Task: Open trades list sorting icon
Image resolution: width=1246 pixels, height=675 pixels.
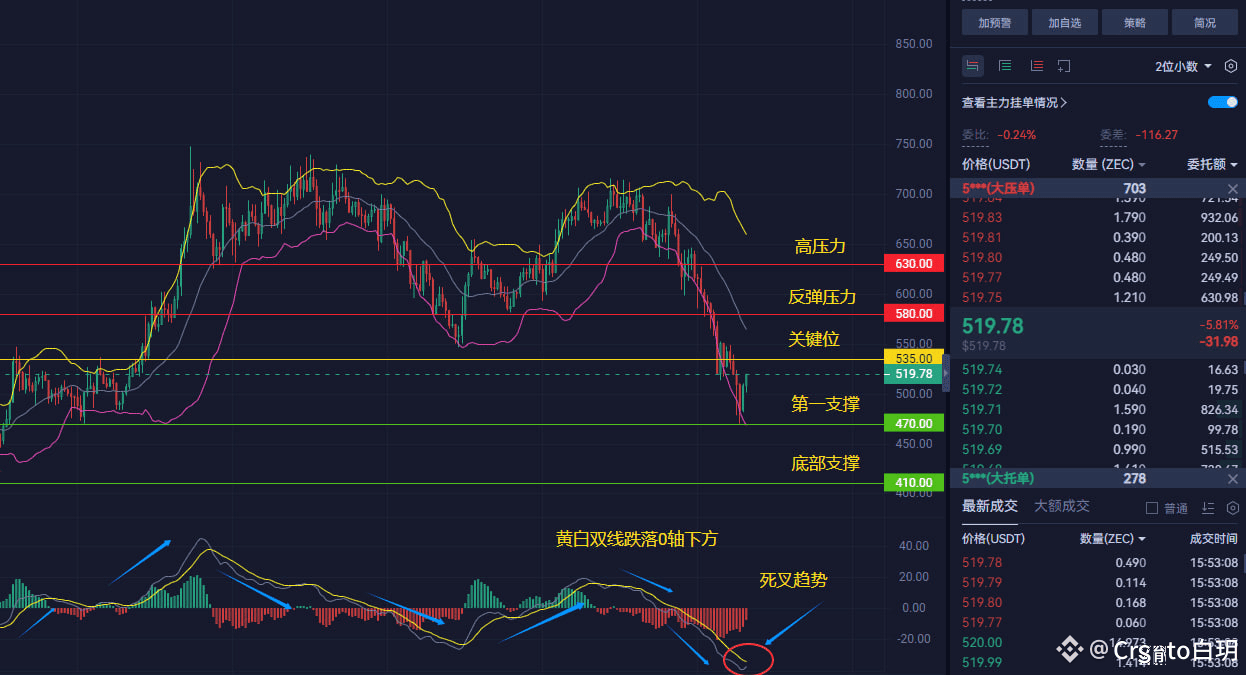Action: click(x=1208, y=508)
